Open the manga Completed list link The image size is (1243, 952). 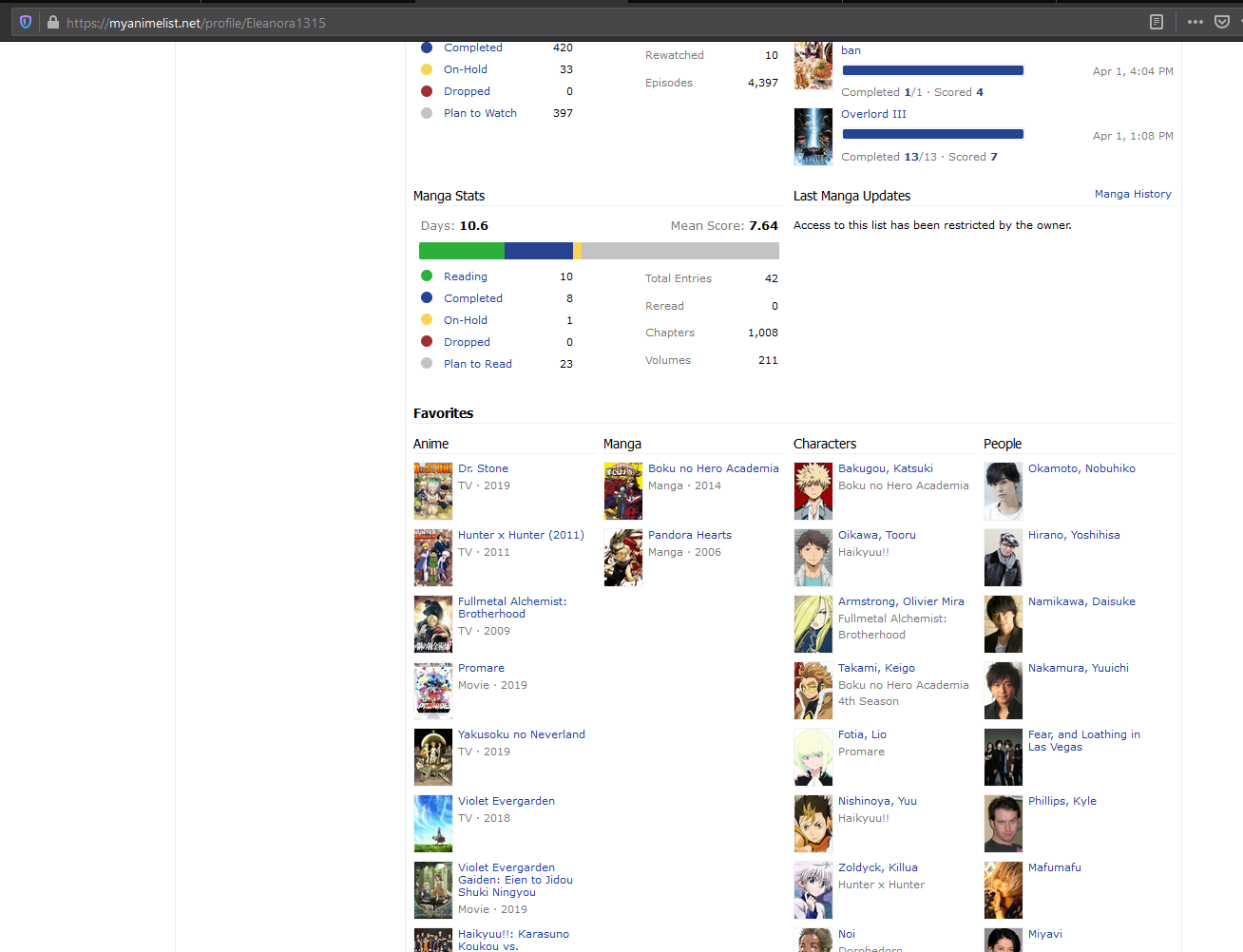click(x=473, y=298)
